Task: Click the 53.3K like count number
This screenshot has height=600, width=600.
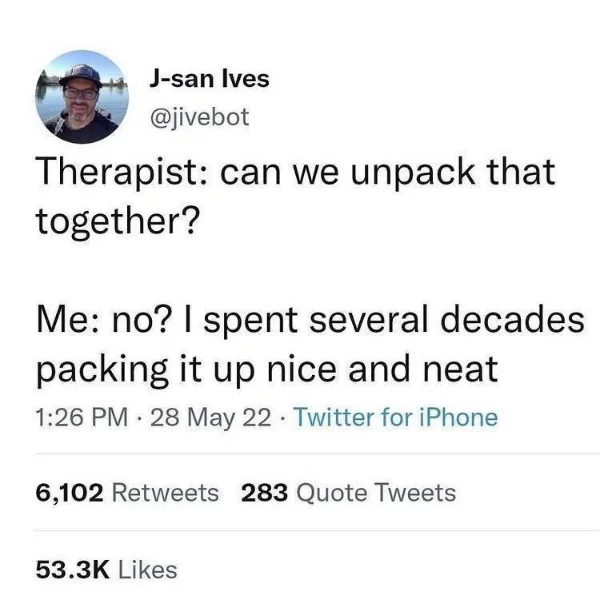Action: pyautogui.click(x=73, y=570)
